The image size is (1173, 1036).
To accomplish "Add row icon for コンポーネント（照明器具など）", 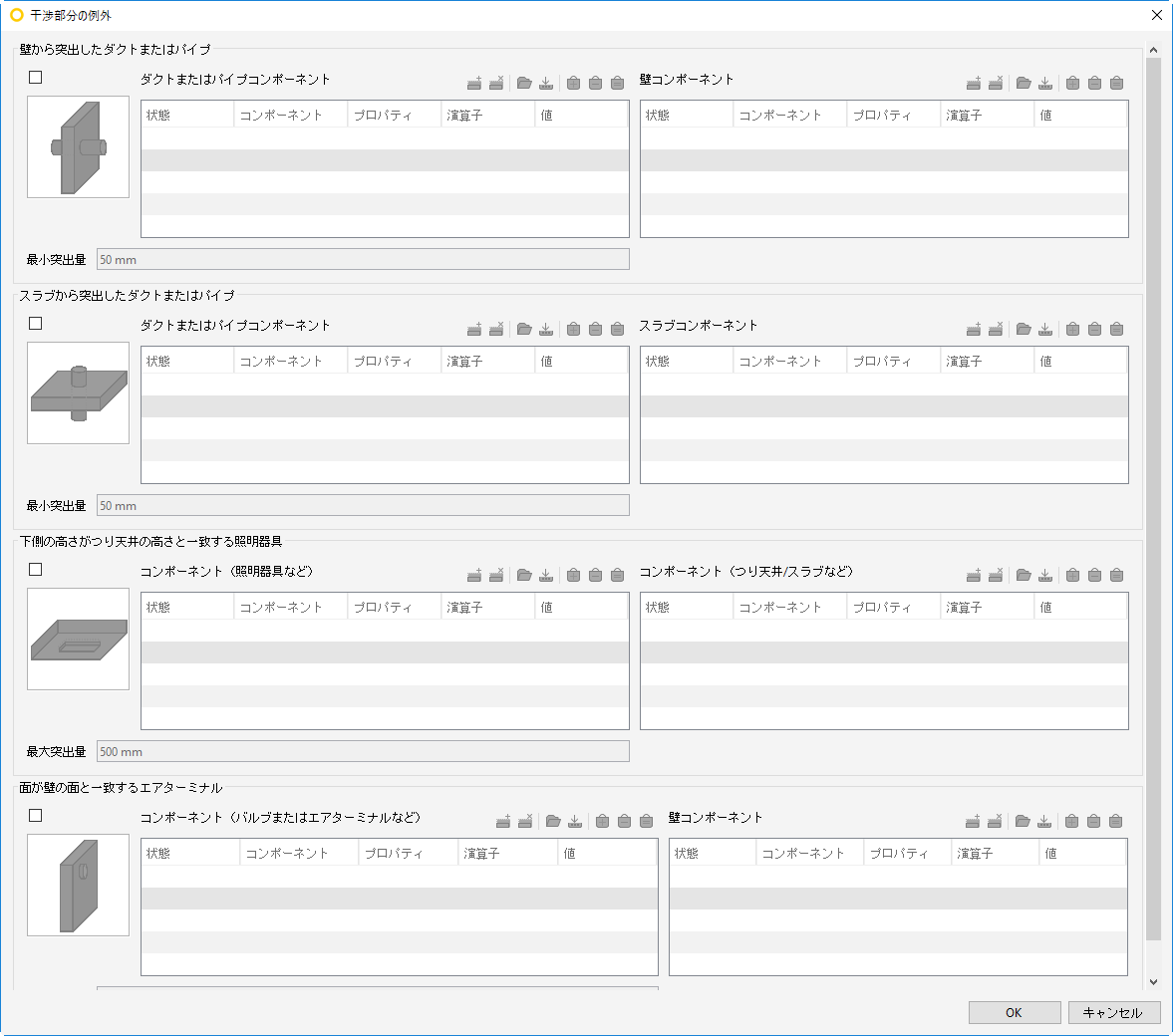I will click(474, 575).
